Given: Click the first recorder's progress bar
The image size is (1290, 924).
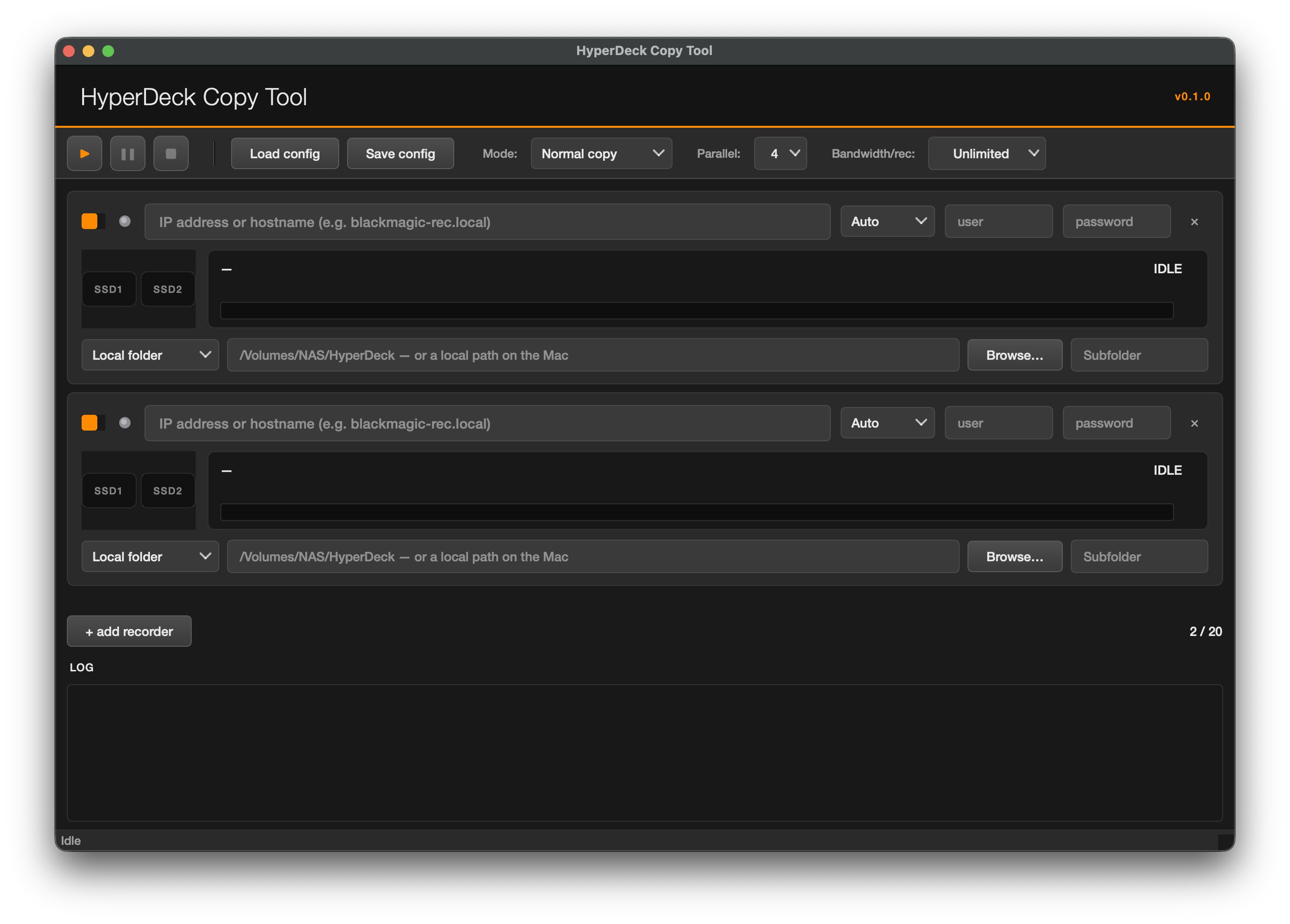Looking at the screenshot, I should click(x=697, y=311).
